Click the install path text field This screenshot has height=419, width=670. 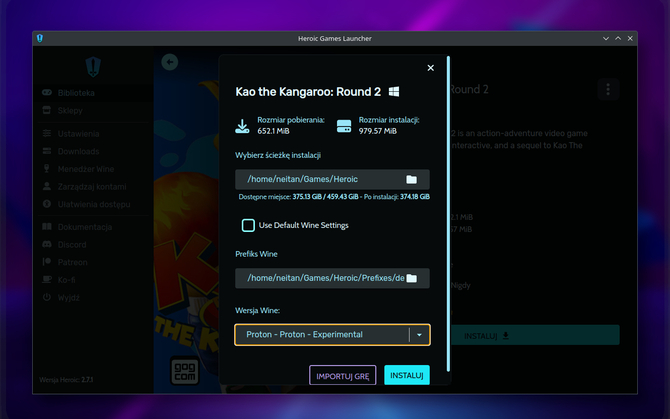pos(318,180)
